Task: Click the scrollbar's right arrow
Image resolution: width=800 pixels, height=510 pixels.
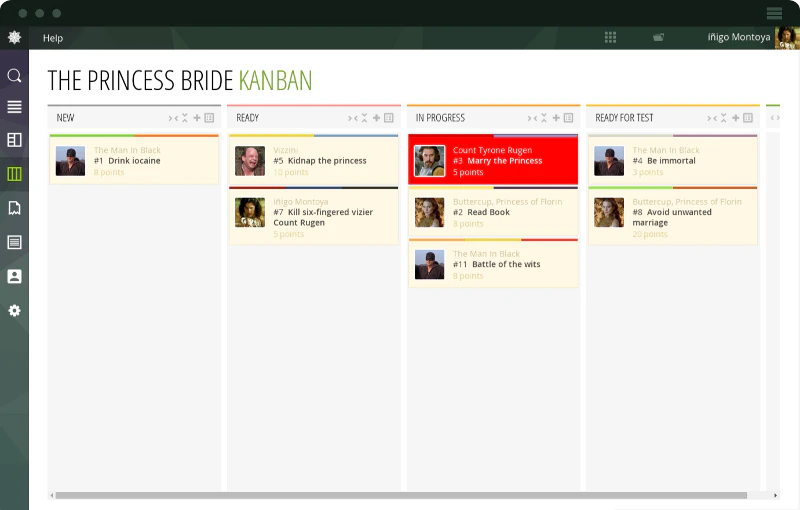Action: click(x=776, y=495)
